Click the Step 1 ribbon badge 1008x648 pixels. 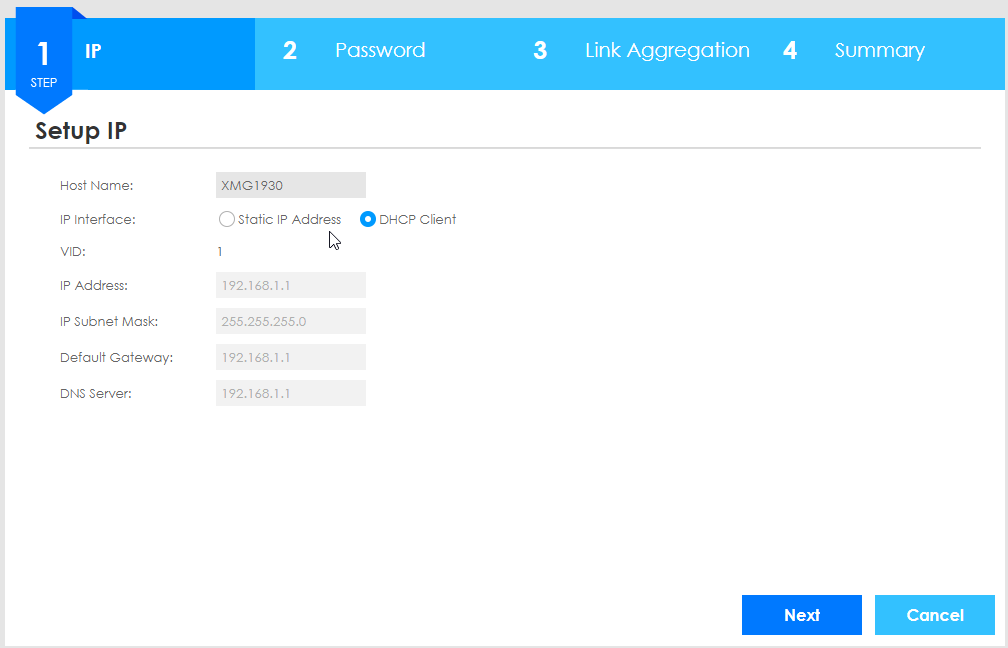[43, 60]
